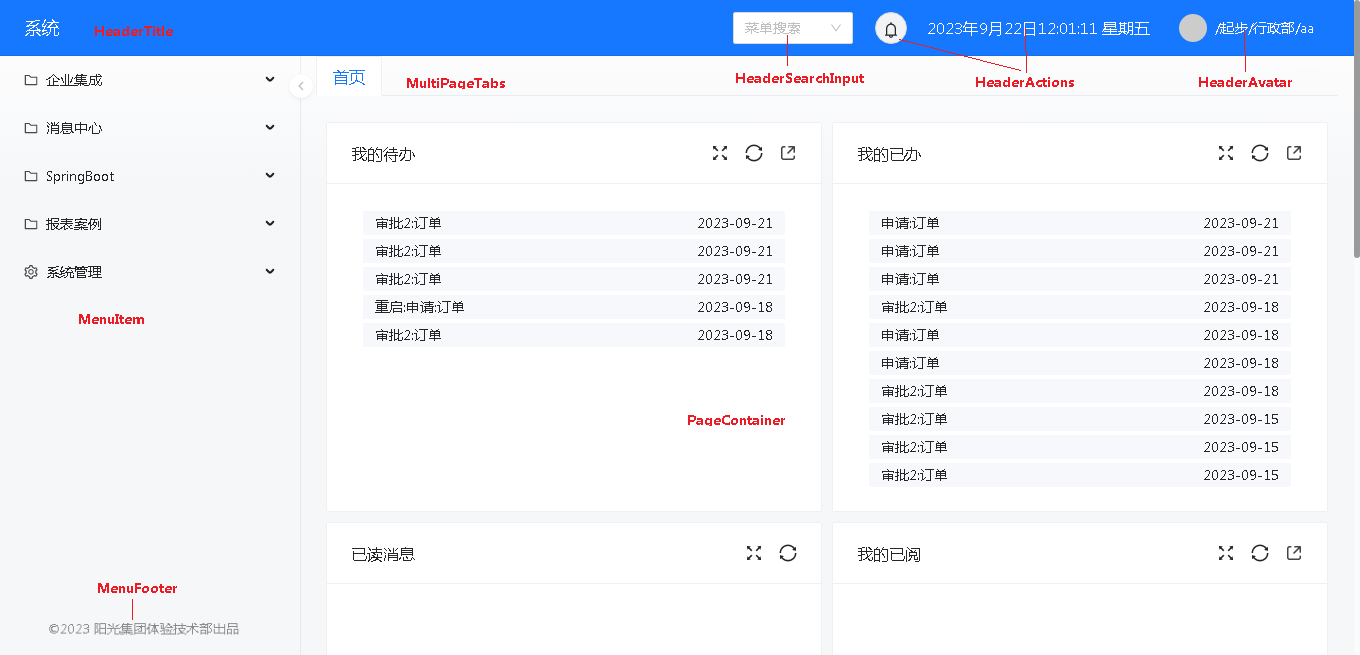
Task: Expand fullscreen on 已读消息 panel
Action: 754,553
